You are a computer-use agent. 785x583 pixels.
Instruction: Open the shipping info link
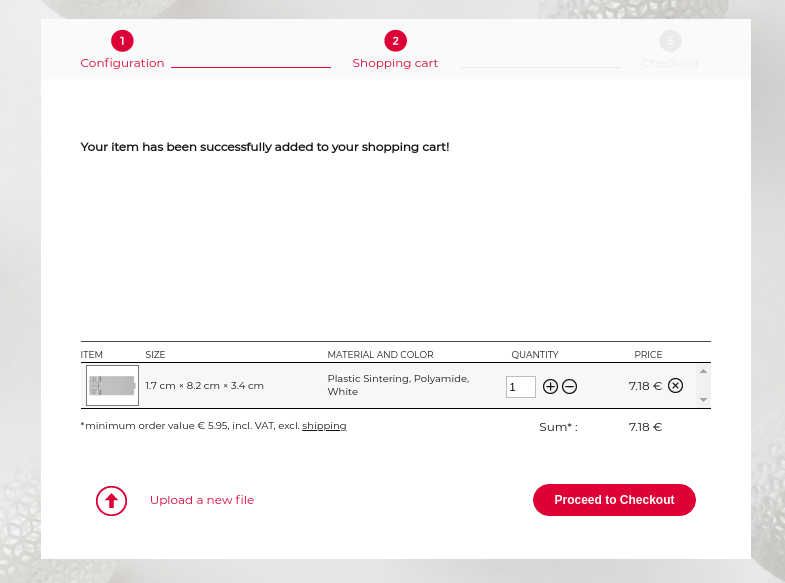coord(324,426)
